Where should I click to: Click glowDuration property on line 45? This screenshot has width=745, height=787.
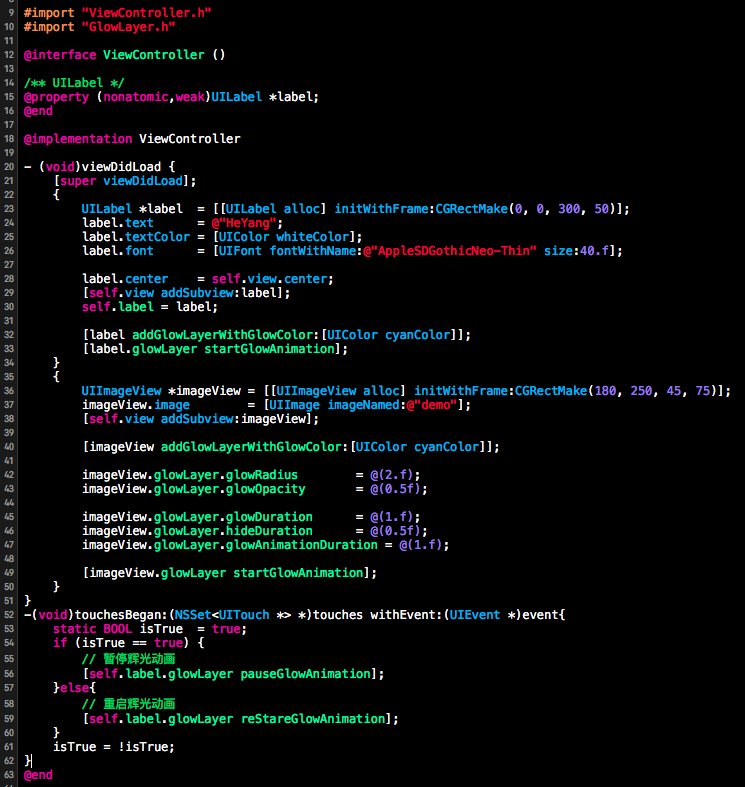pos(269,517)
